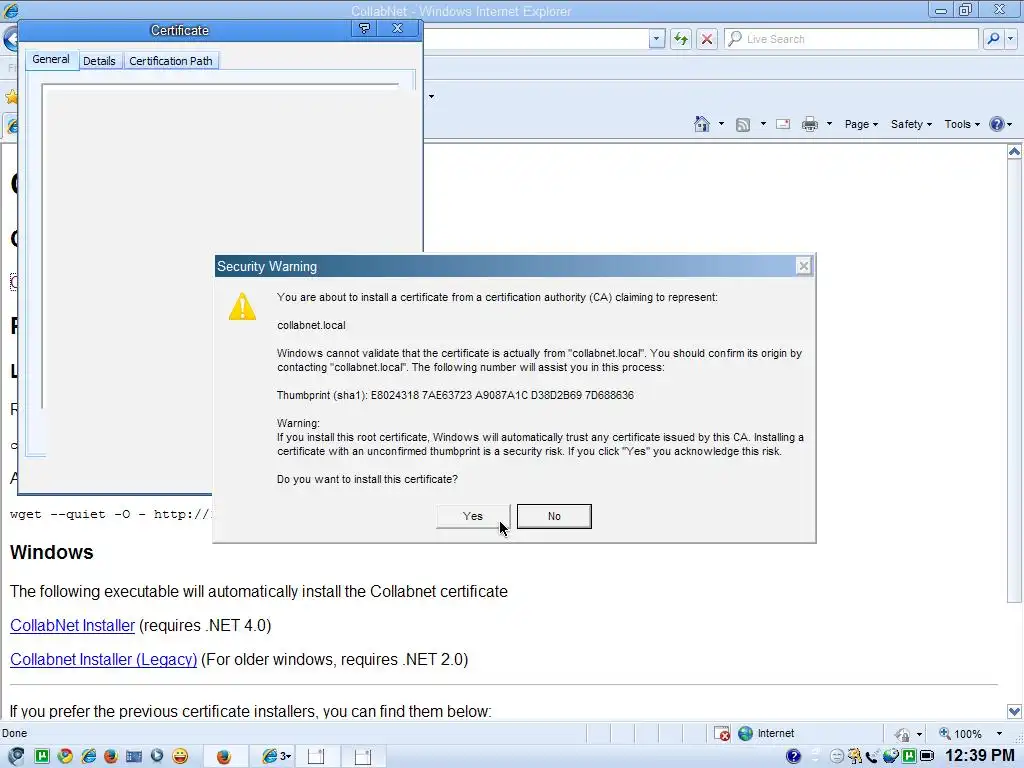Click the first blank window taskbar button
The height and width of the screenshot is (768, 1024).
[317, 756]
